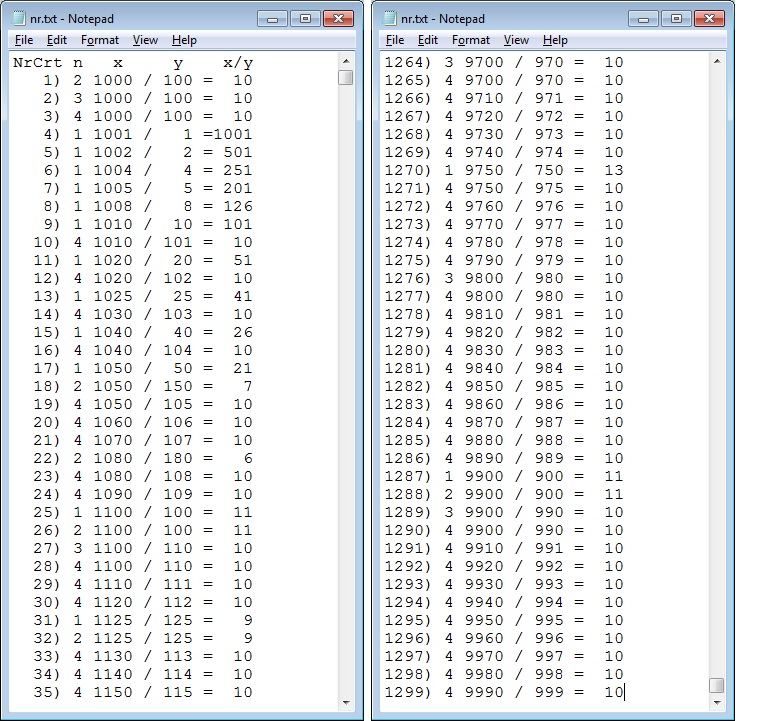The height and width of the screenshot is (721, 772).
Task: Click the Notepad icon in the left window title bar
Action: (19, 19)
